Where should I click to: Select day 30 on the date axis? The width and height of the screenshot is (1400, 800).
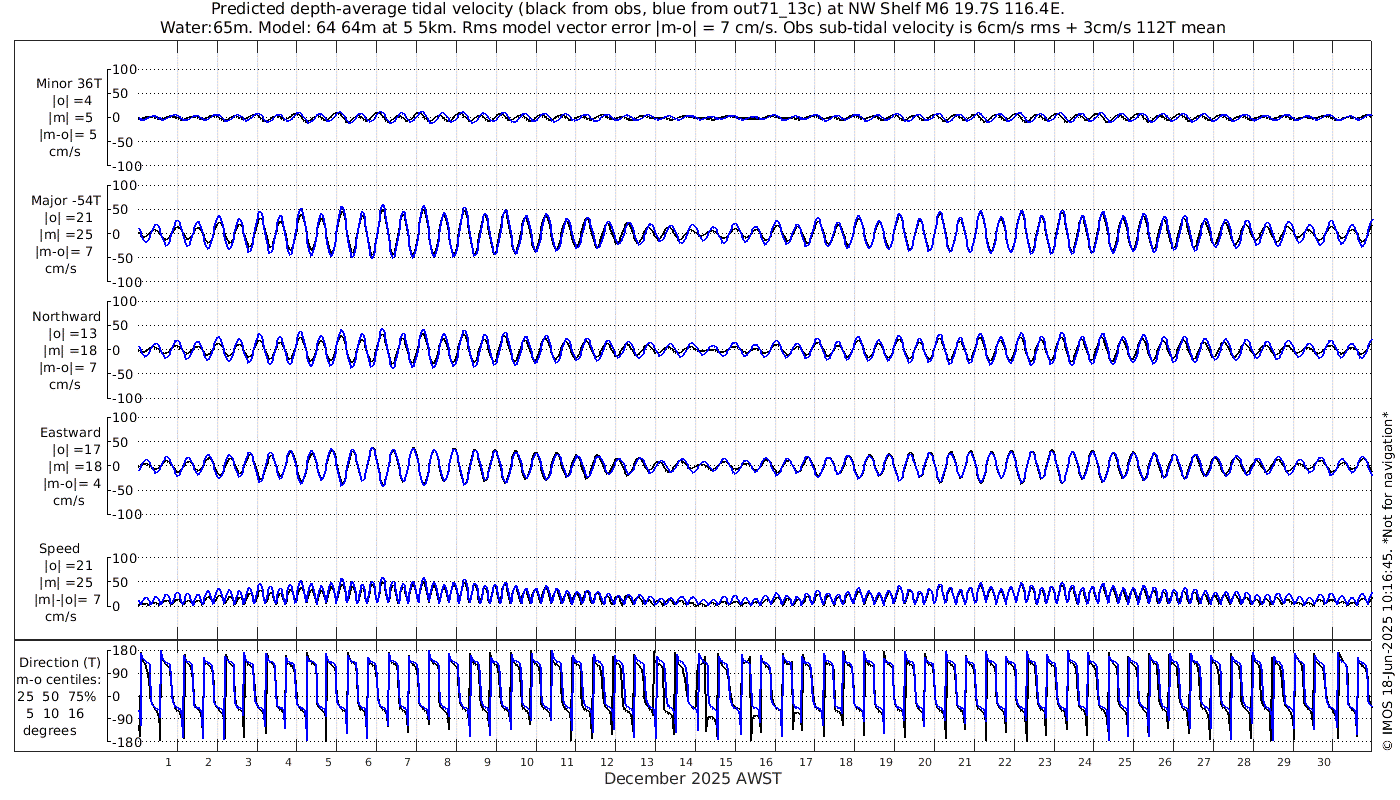pyautogui.click(x=1323, y=762)
